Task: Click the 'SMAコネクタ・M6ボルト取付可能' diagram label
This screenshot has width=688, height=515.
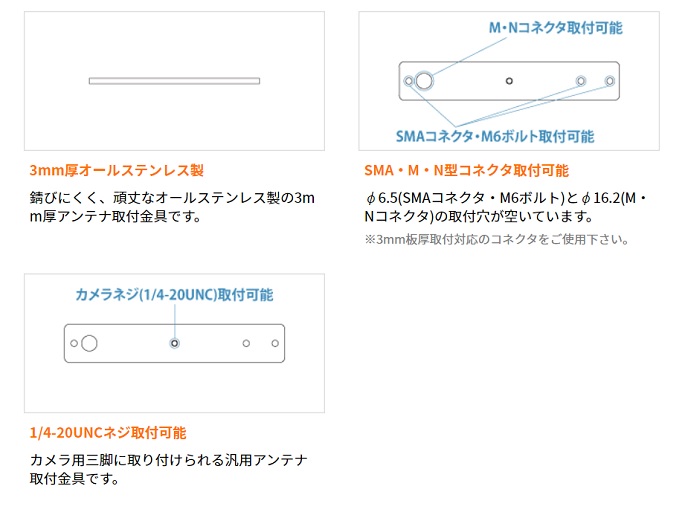Action: 494,136
